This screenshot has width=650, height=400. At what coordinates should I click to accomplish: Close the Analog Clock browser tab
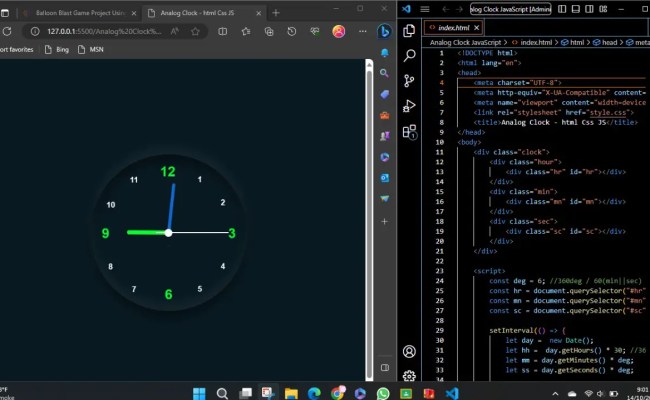[259, 13]
